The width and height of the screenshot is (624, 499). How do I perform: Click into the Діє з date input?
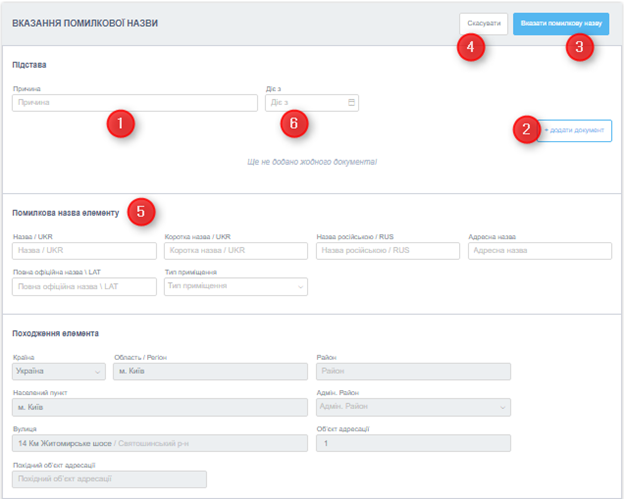[x=303, y=103]
